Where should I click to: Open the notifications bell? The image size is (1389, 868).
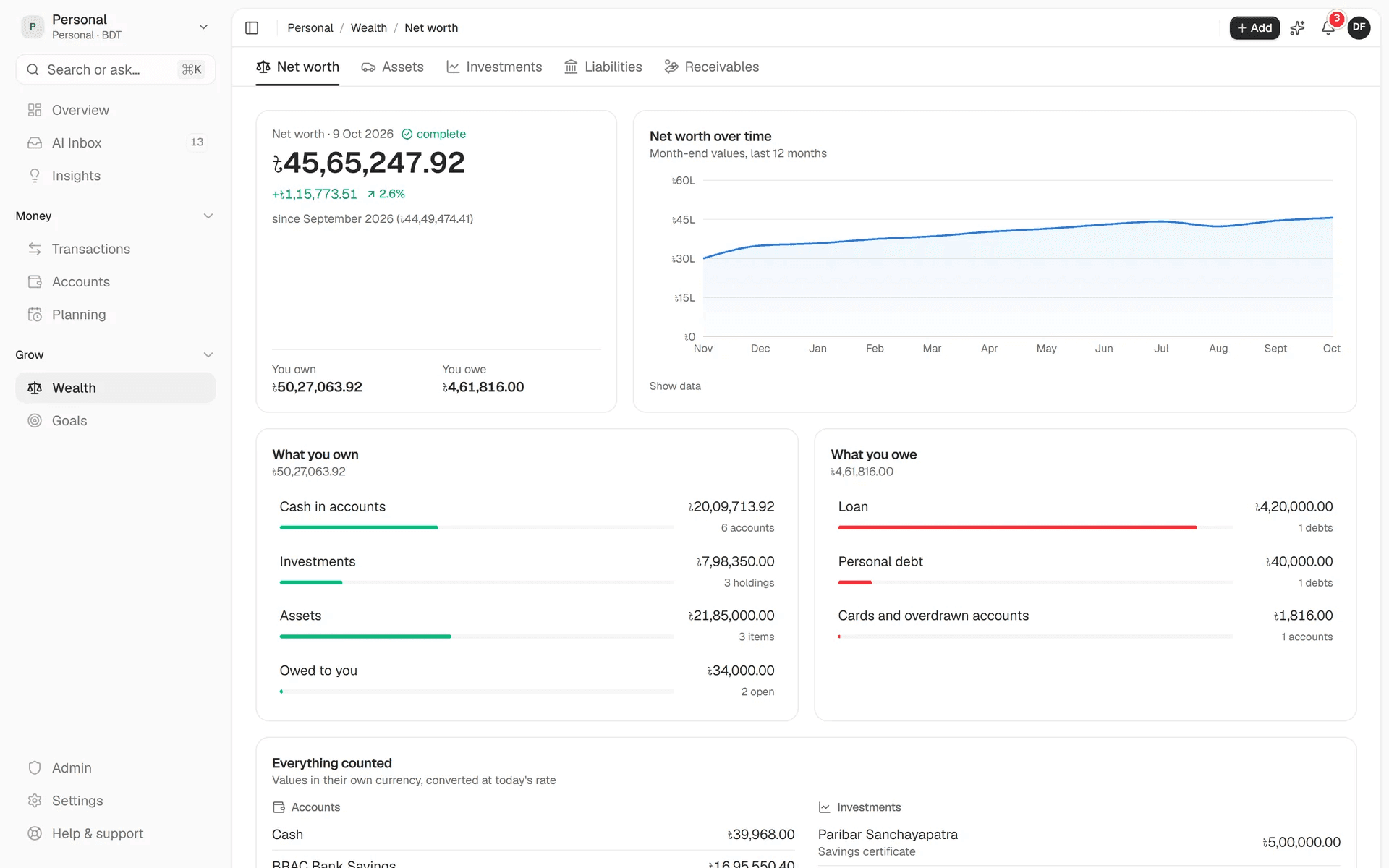1328,28
